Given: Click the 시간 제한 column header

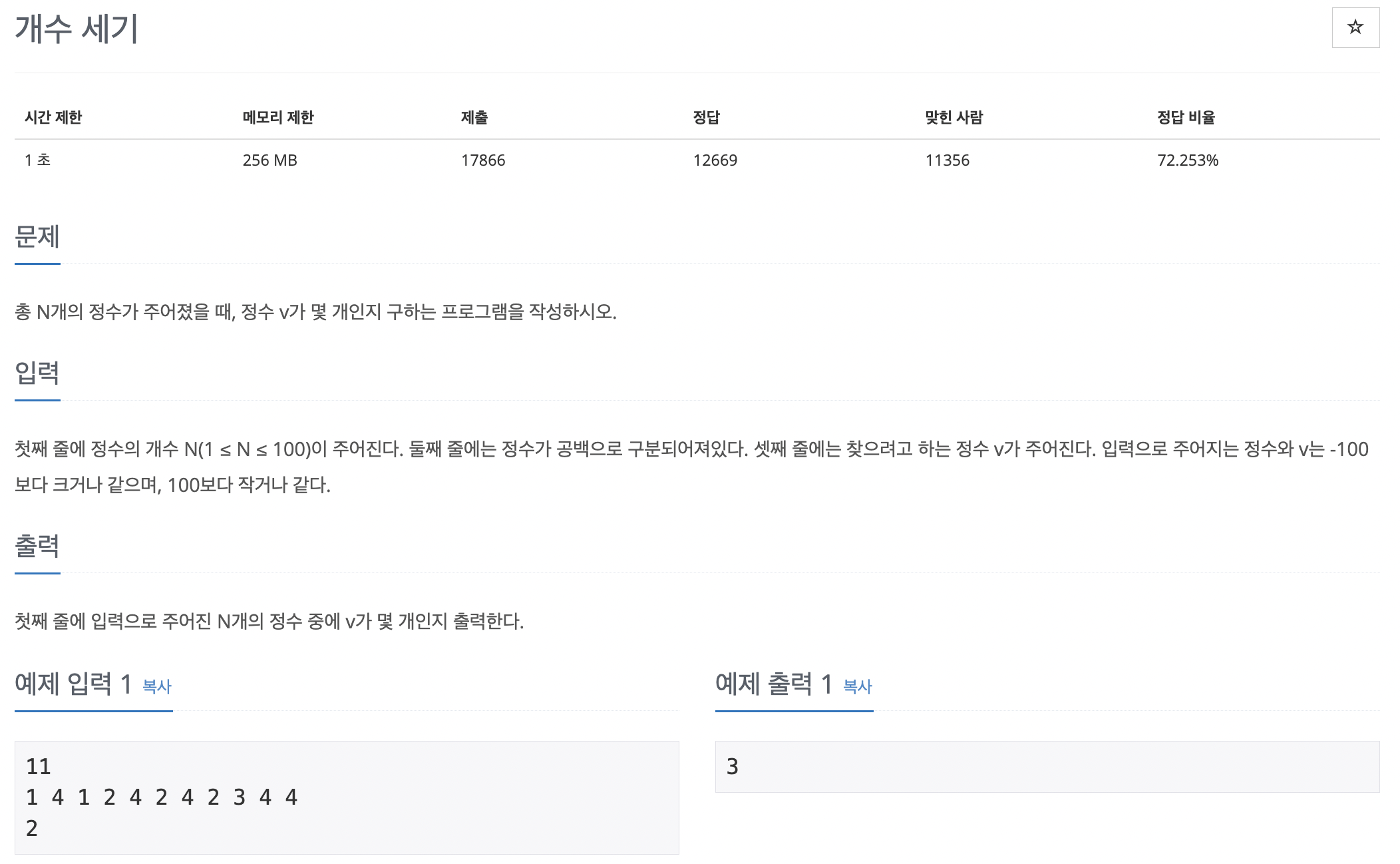Looking at the screenshot, I should (53, 117).
